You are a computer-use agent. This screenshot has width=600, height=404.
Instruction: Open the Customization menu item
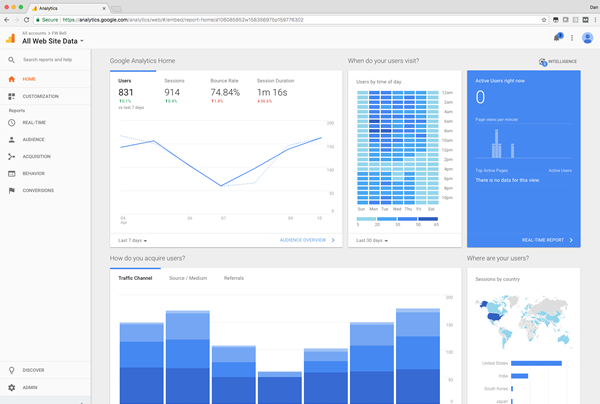pyautogui.click(x=45, y=96)
